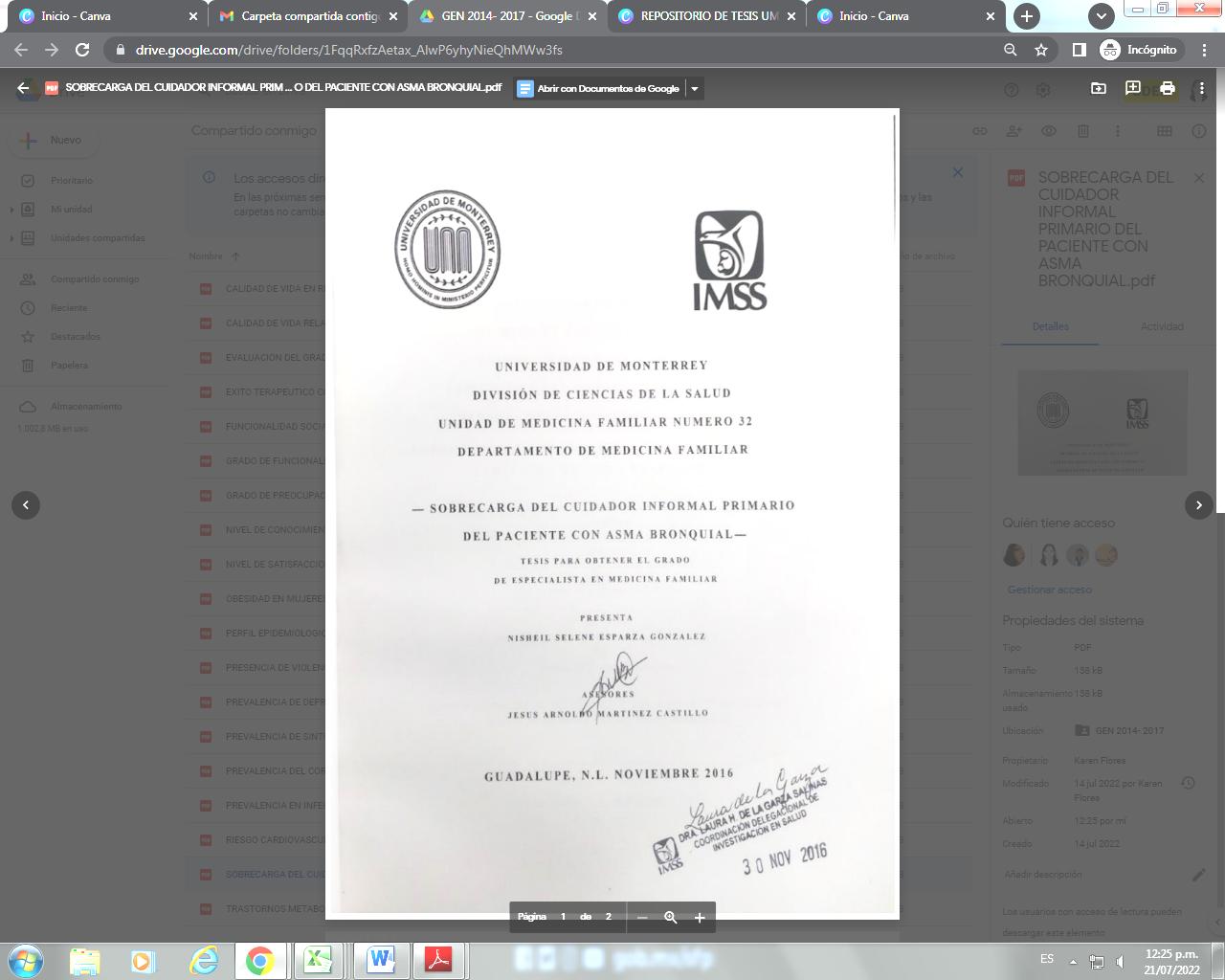Click the PDF file title in preview header
The image size is (1225, 980).
coord(283,87)
